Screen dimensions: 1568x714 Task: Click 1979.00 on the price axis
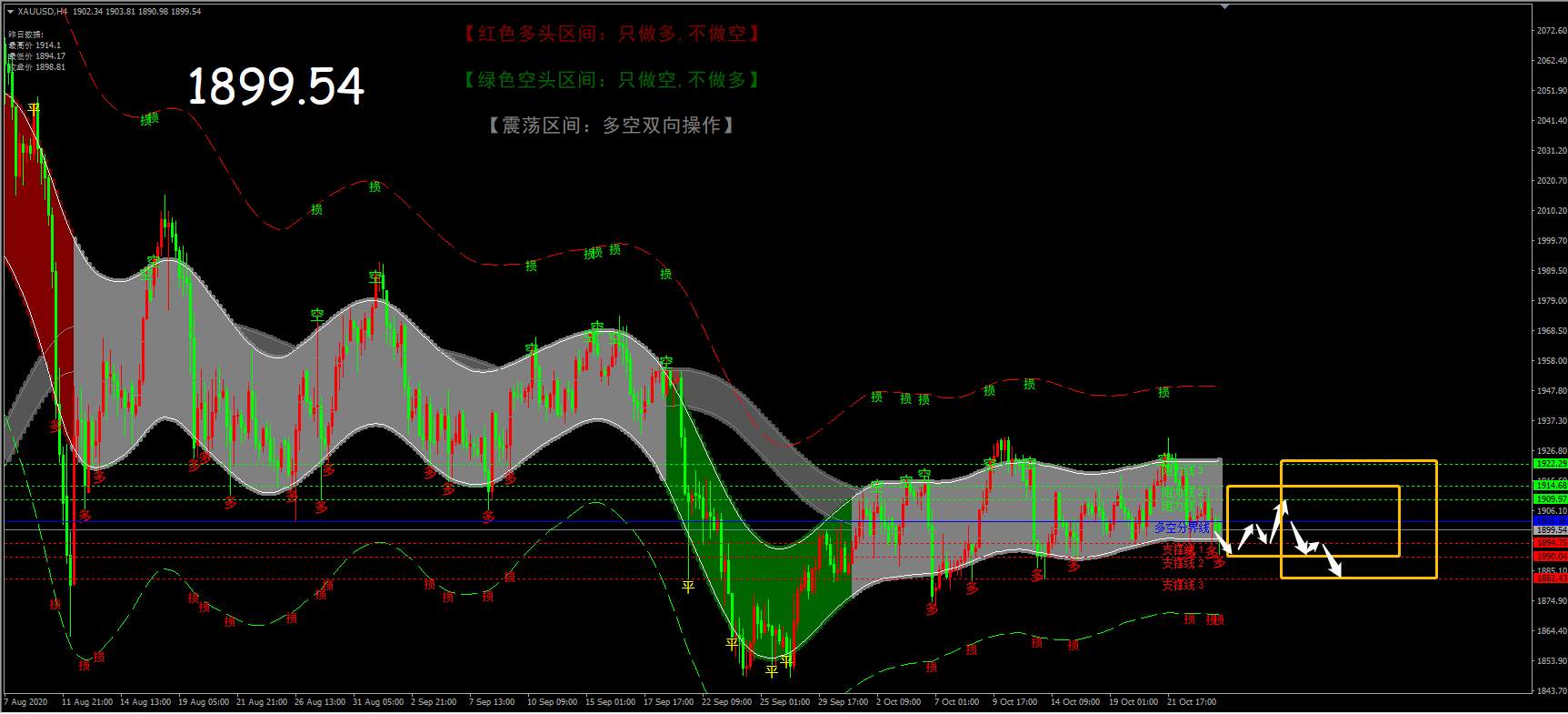coord(1551,300)
